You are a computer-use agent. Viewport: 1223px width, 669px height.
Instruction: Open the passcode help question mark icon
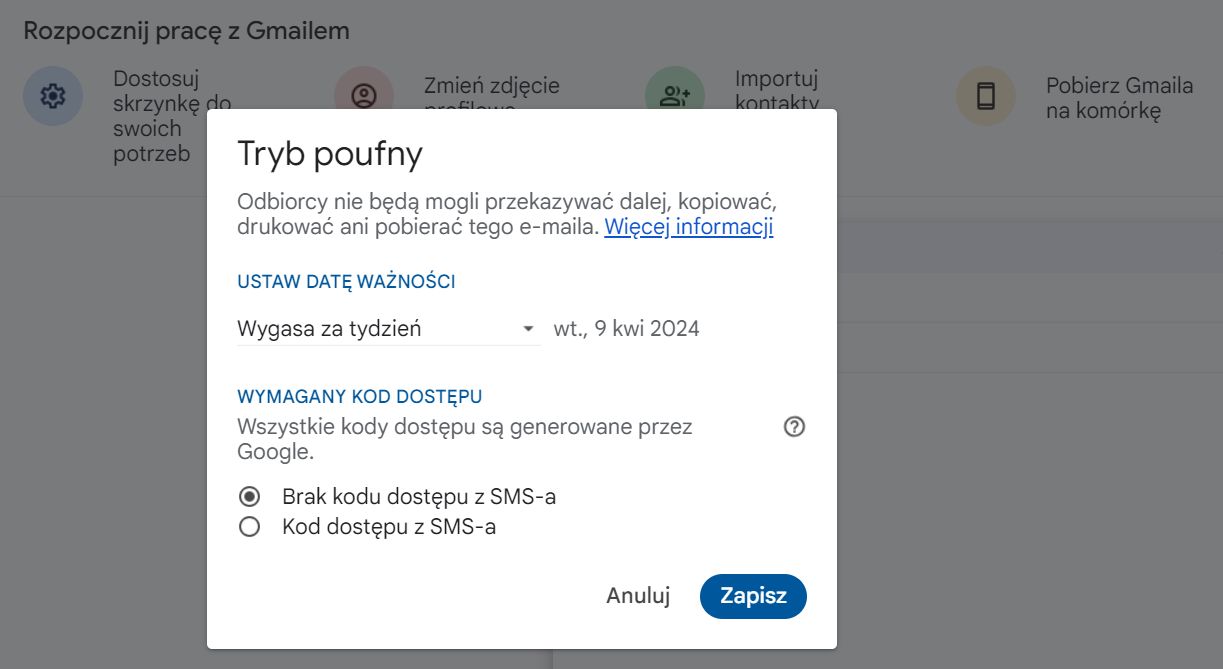[794, 426]
